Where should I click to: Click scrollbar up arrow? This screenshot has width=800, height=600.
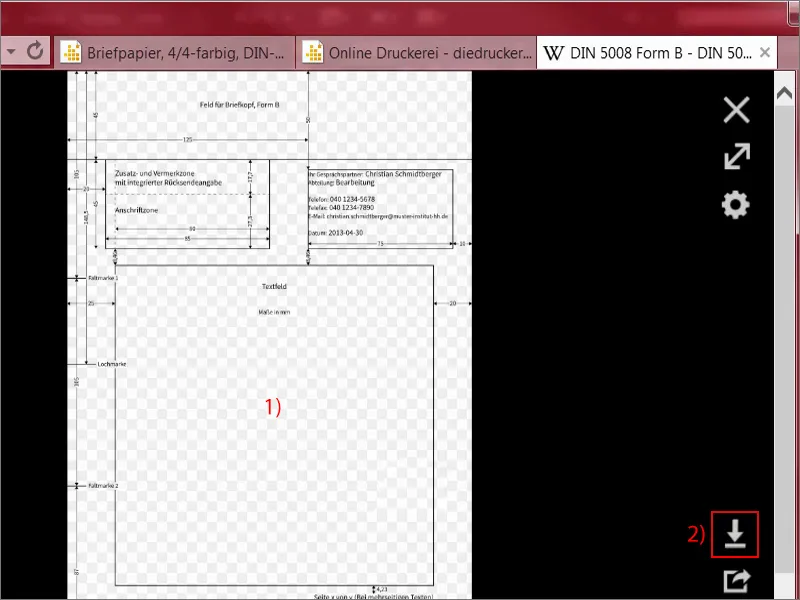click(x=784, y=93)
